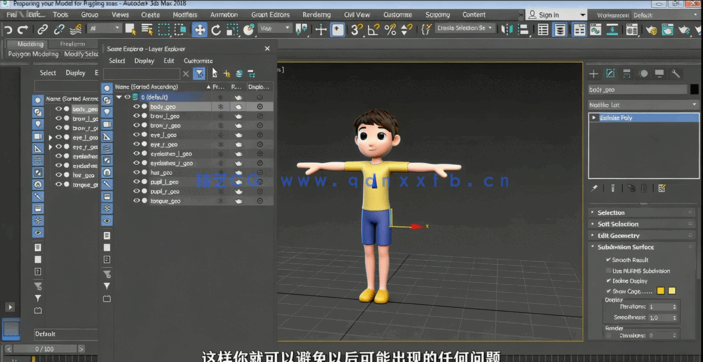
Task: Toggle the 3D Snaps icon
Action: [x=357, y=30]
